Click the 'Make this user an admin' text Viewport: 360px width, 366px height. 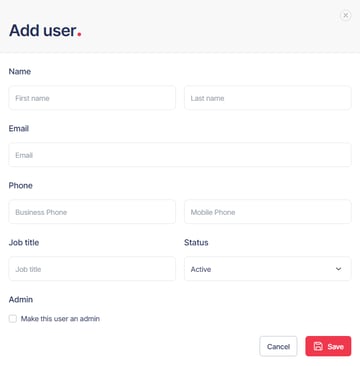point(60,319)
